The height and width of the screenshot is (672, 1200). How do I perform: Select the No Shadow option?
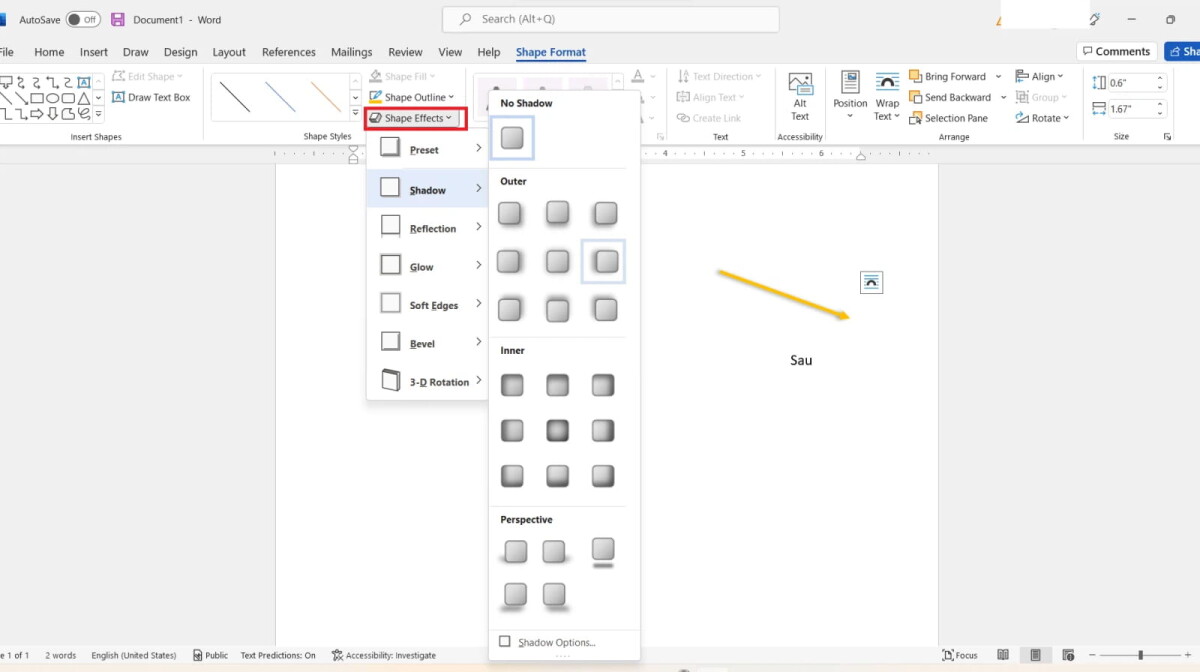tap(512, 138)
